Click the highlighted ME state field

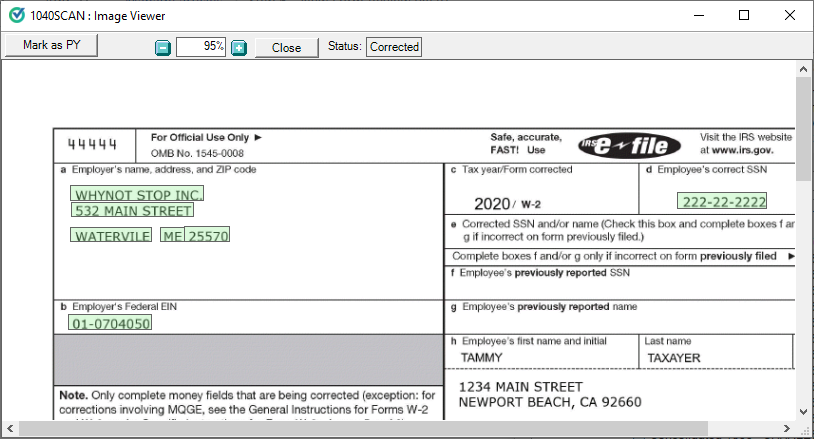click(x=172, y=236)
